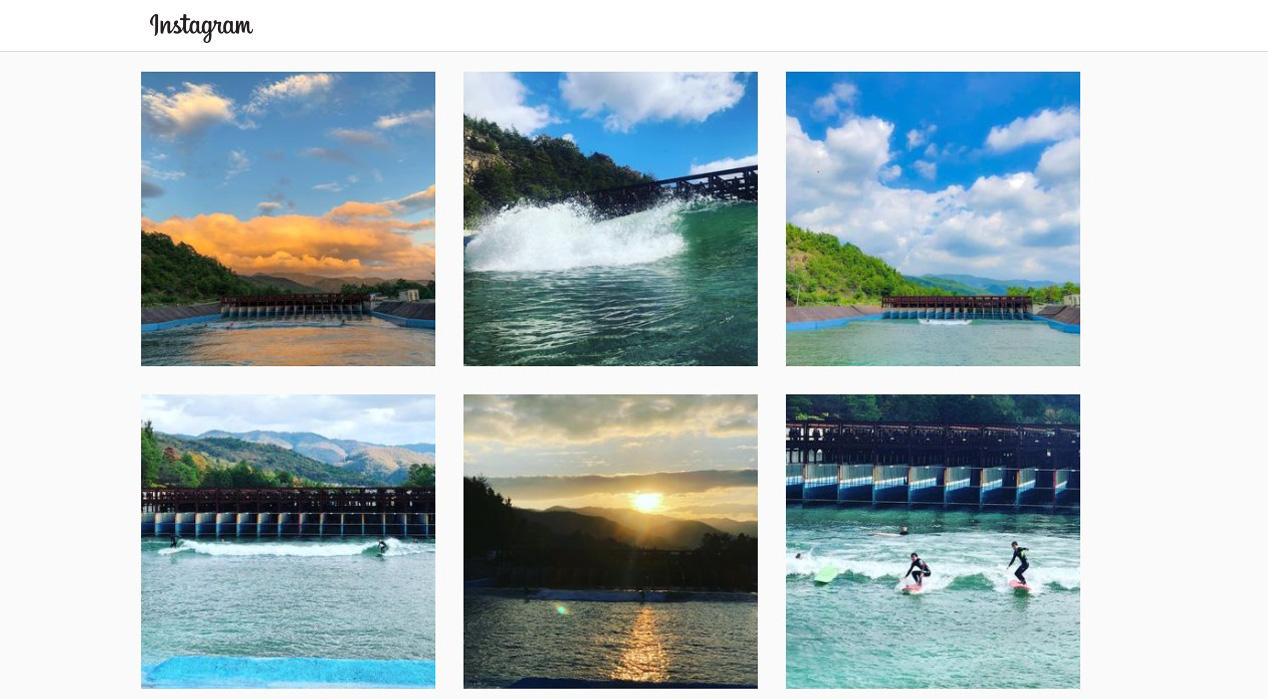Open the sun setting over hills photo

pyautogui.click(x=610, y=541)
